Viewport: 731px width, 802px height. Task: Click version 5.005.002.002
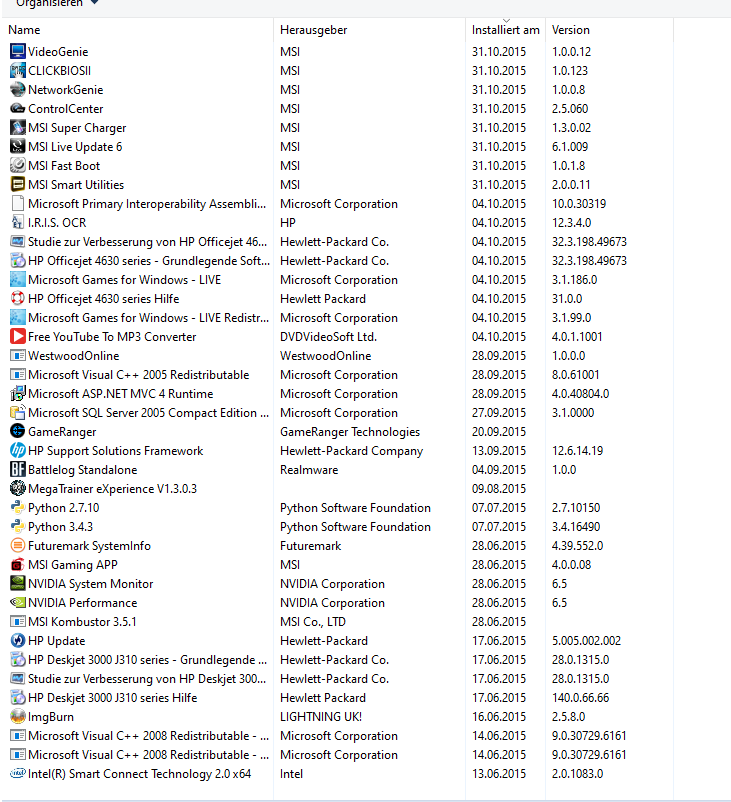586,640
